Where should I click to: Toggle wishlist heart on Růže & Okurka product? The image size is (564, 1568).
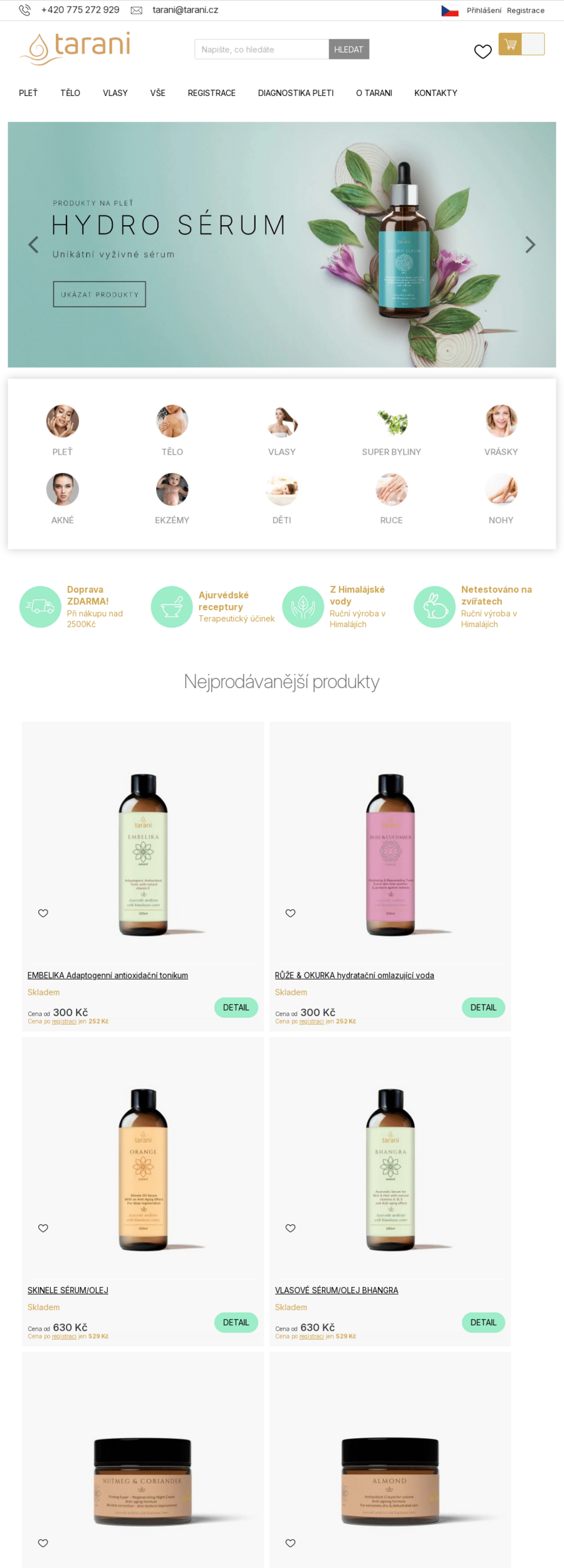point(291,913)
